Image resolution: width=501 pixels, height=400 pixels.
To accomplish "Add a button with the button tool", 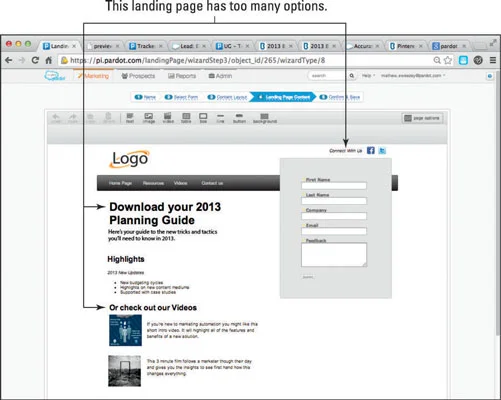I will 239,118.
